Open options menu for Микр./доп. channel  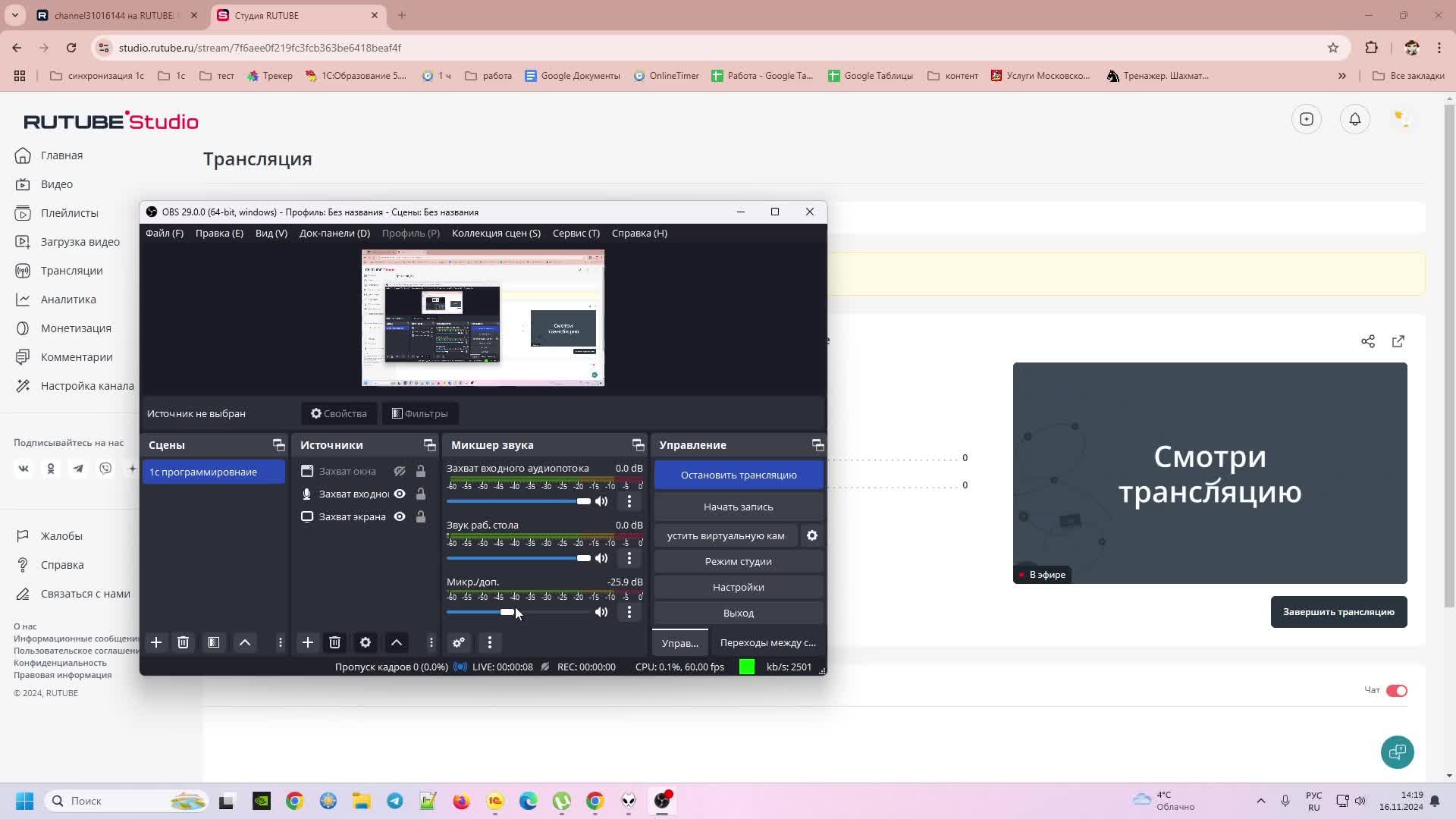tap(629, 612)
